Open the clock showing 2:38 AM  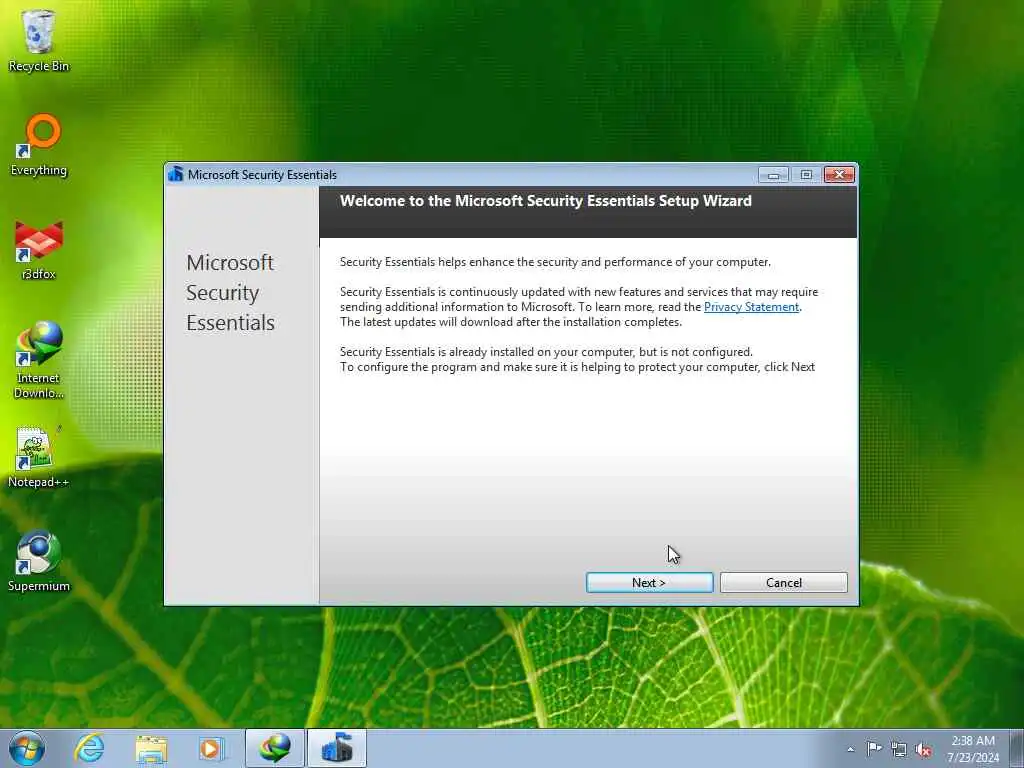point(973,749)
